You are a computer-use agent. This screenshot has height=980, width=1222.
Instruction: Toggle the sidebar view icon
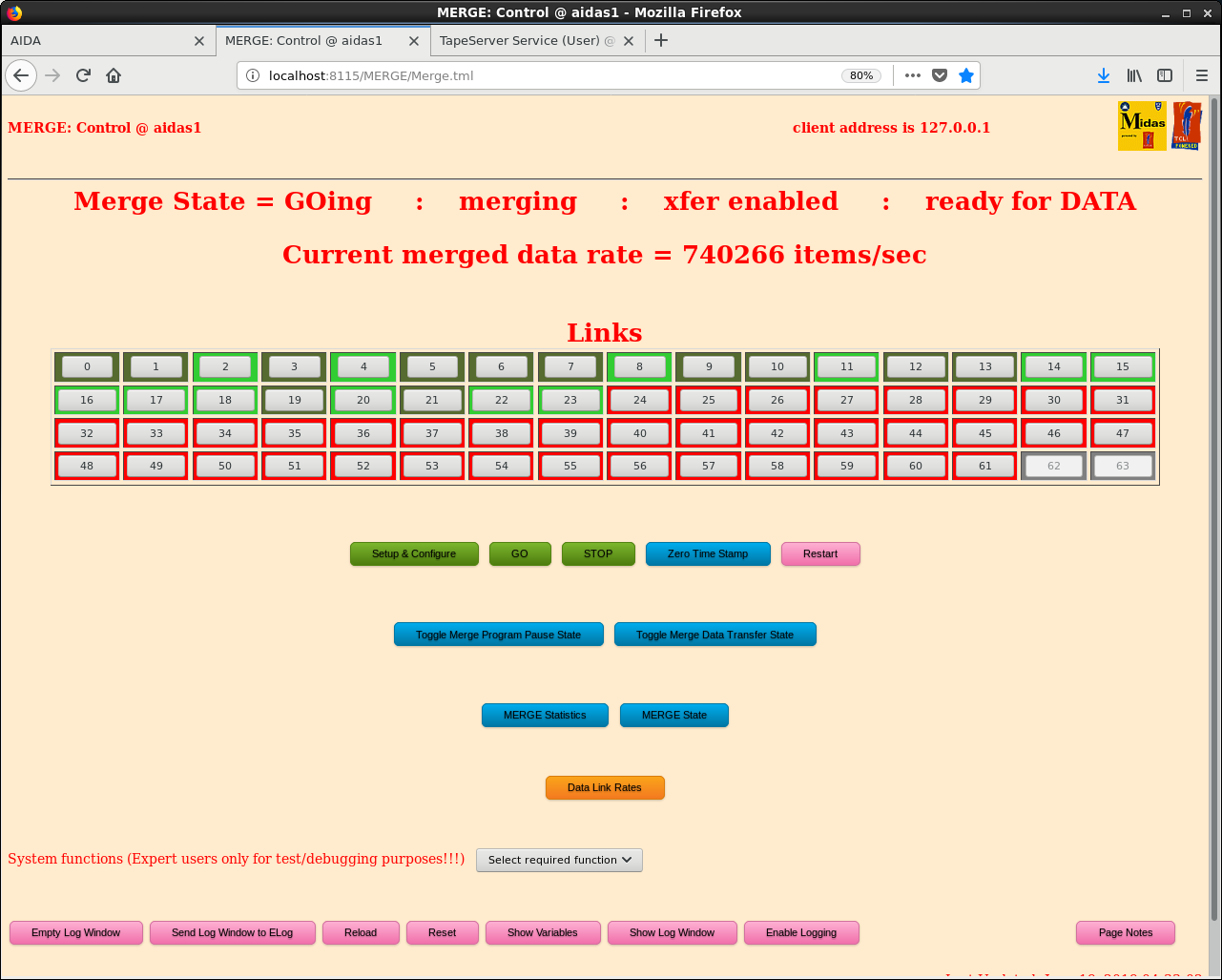pos(1165,75)
